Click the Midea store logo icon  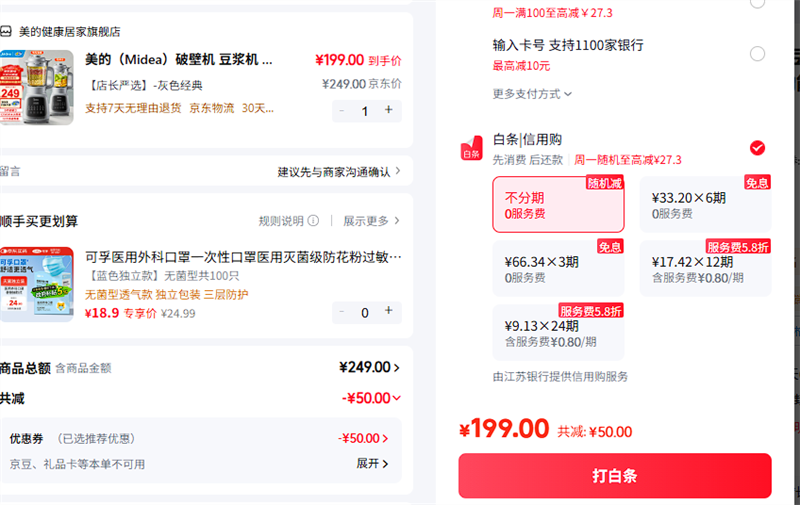(6, 32)
